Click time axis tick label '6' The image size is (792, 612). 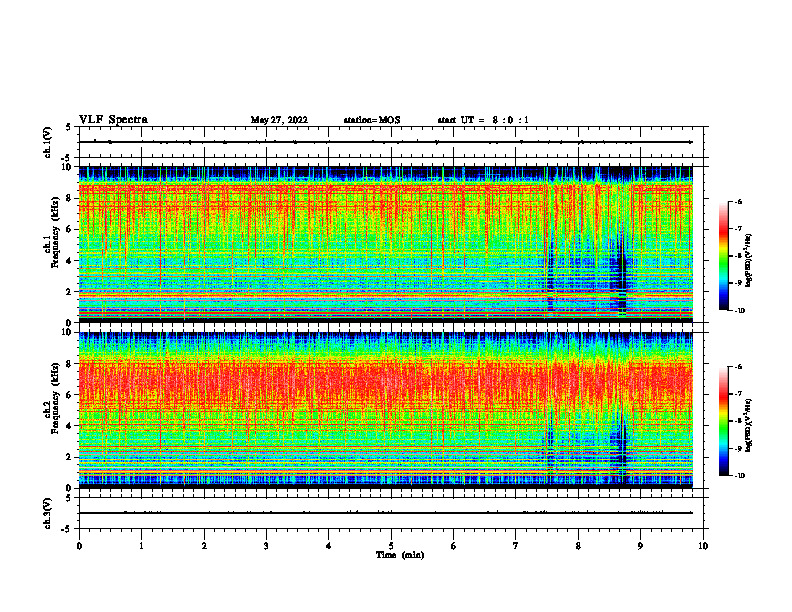click(454, 546)
